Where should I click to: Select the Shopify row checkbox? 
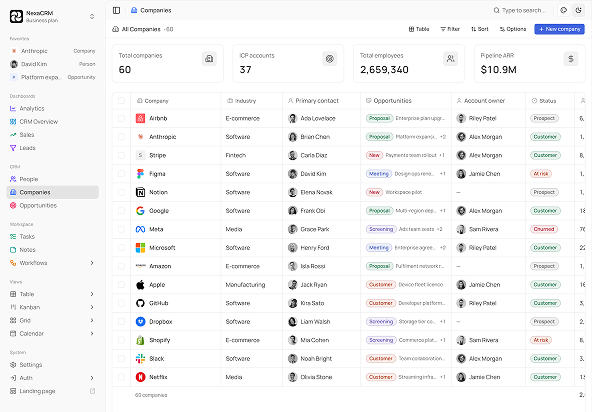point(121,340)
